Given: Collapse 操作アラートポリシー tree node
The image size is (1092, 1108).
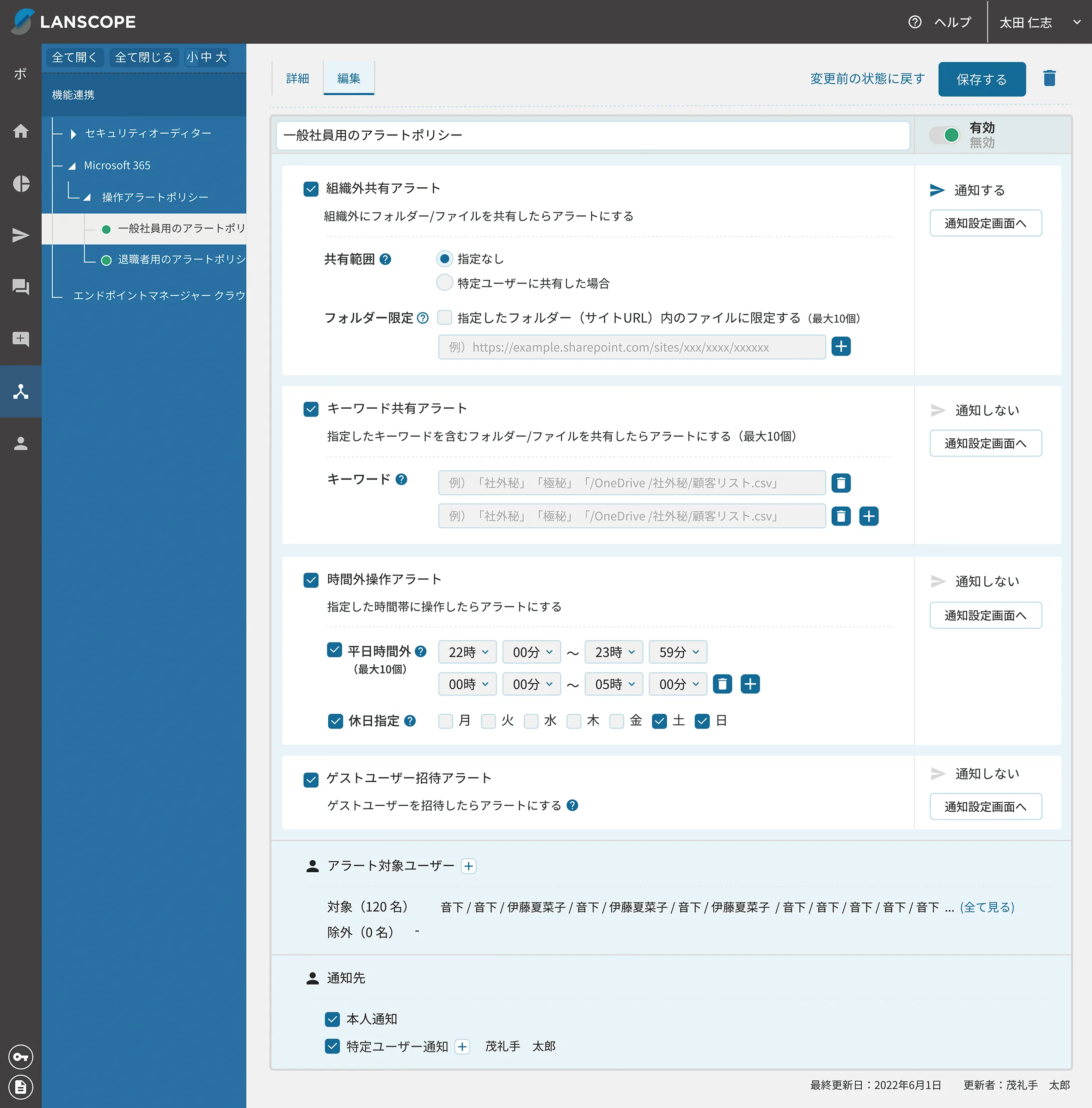Looking at the screenshot, I should 86,197.
